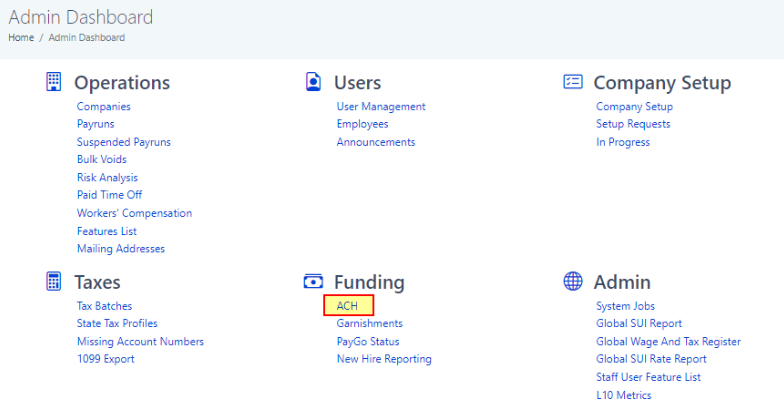Click the Users person icon

click(x=314, y=82)
